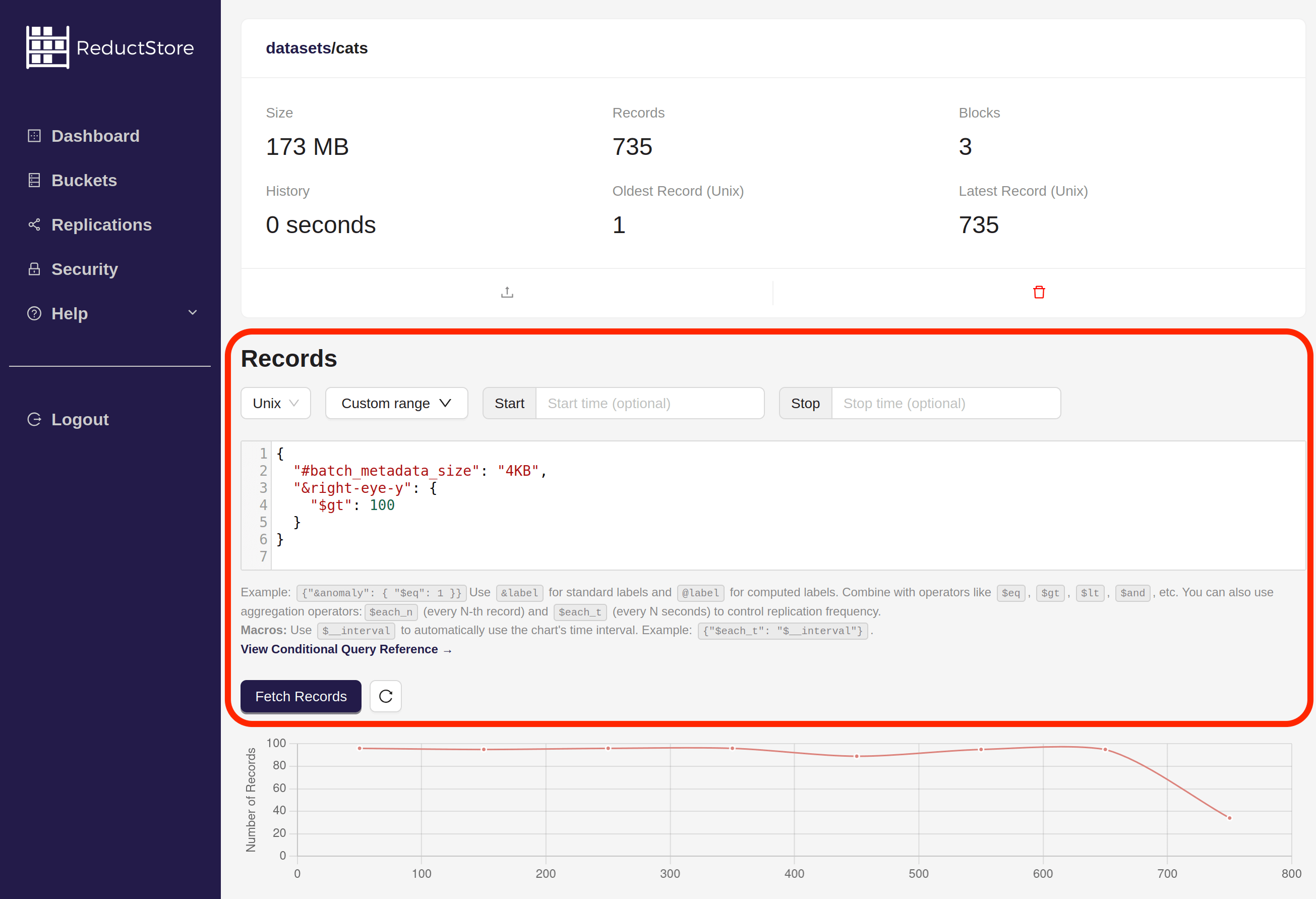This screenshot has height=899, width=1316.
Task: Delete the datasets/cats entry via trash icon
Action: point(1039,291)
